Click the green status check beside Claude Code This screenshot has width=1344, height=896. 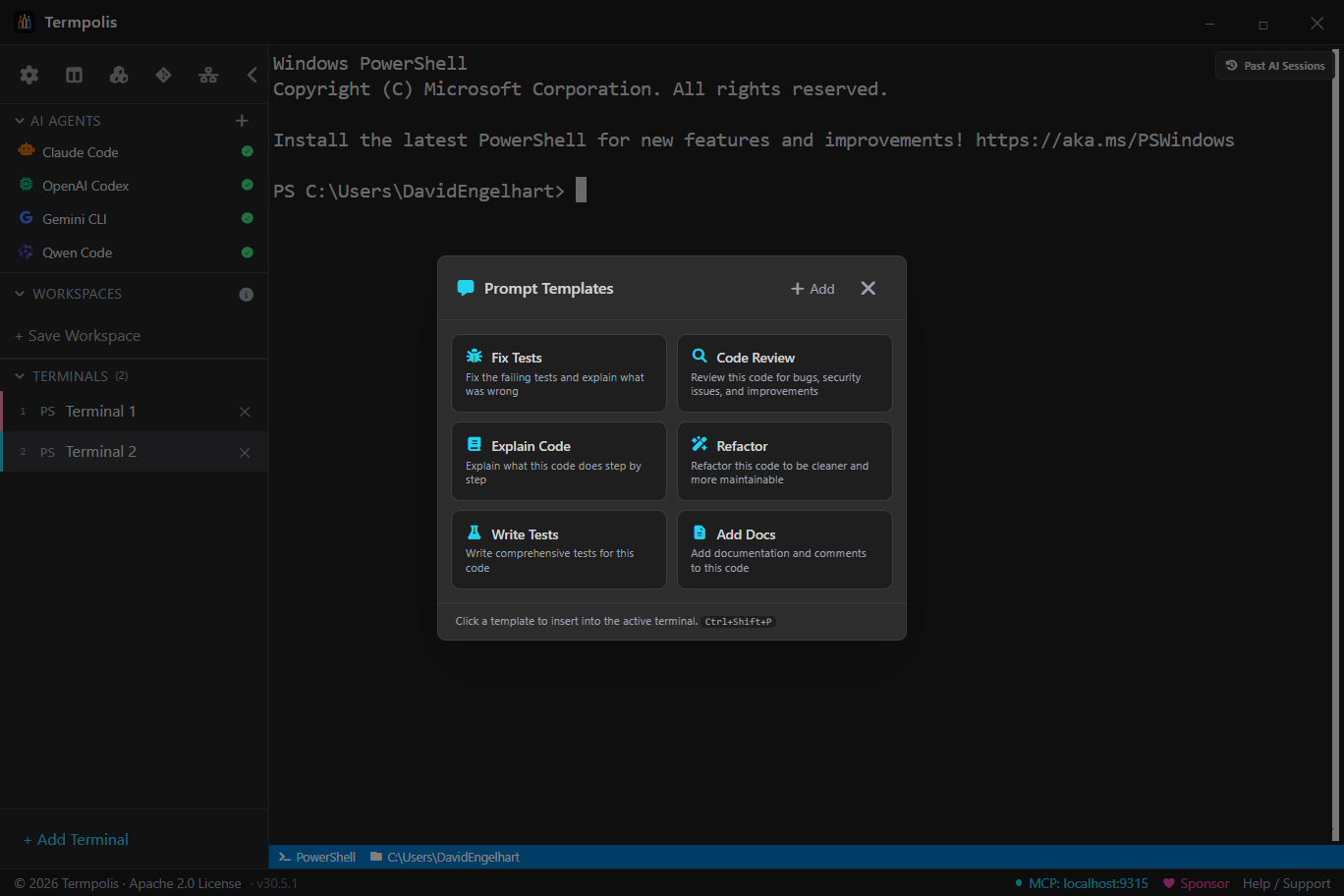(248, 151)
